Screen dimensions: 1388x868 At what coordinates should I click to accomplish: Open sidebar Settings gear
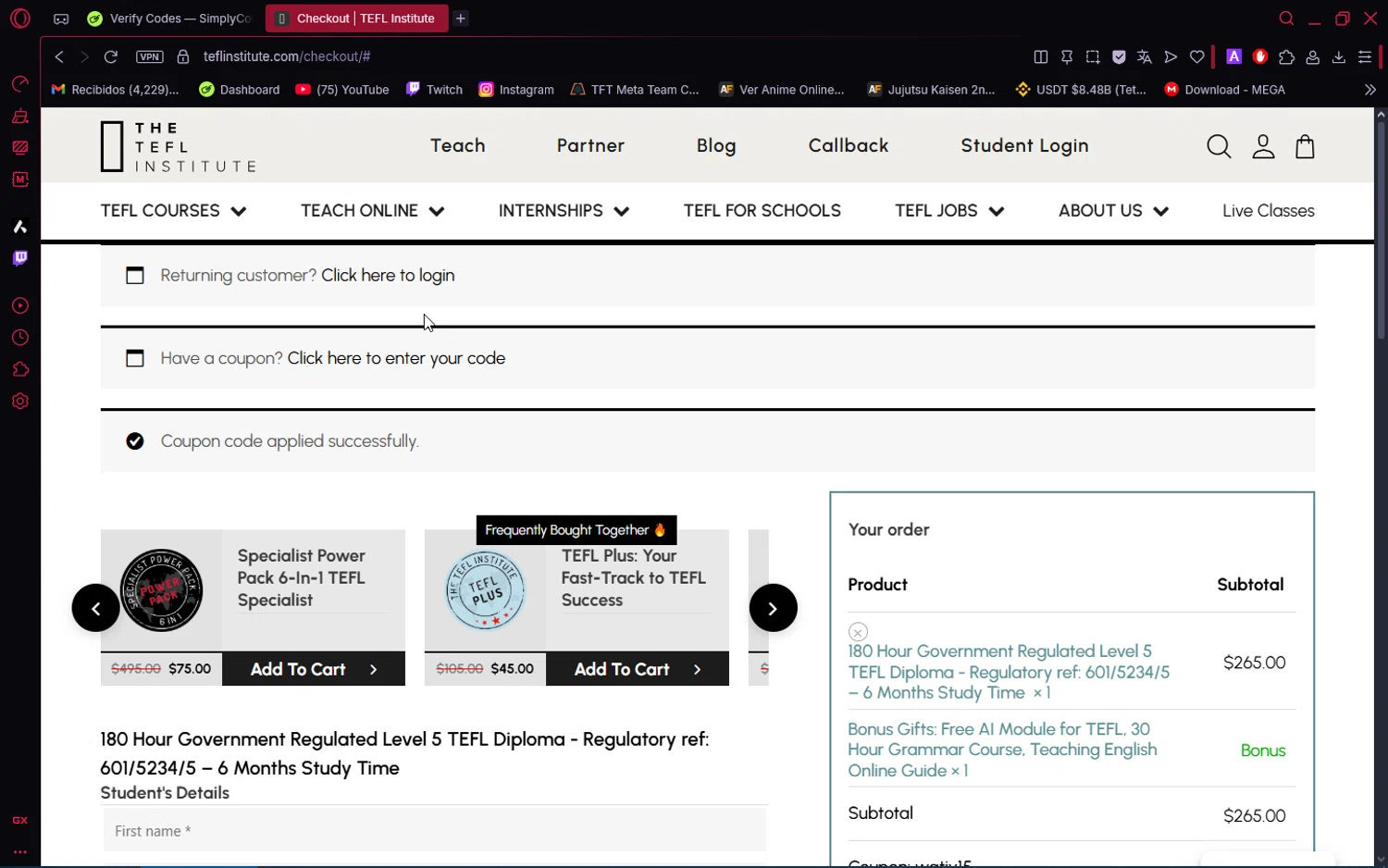tap(19, 402)
